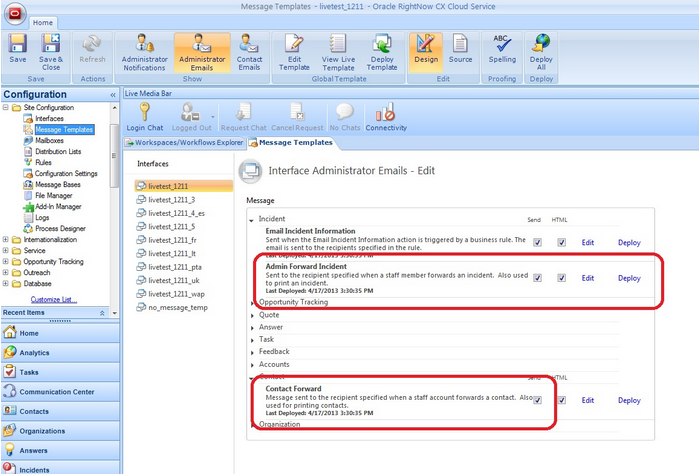699x474 pixels.
Task: Select the Home ribbon tab
Action: (42, 23)
